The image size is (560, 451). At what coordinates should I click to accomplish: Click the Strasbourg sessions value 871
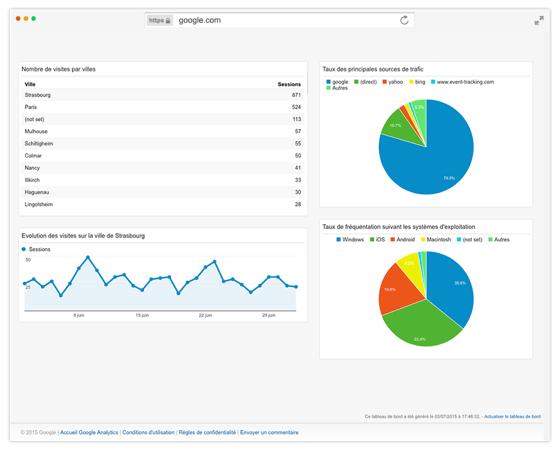point(296,95)
